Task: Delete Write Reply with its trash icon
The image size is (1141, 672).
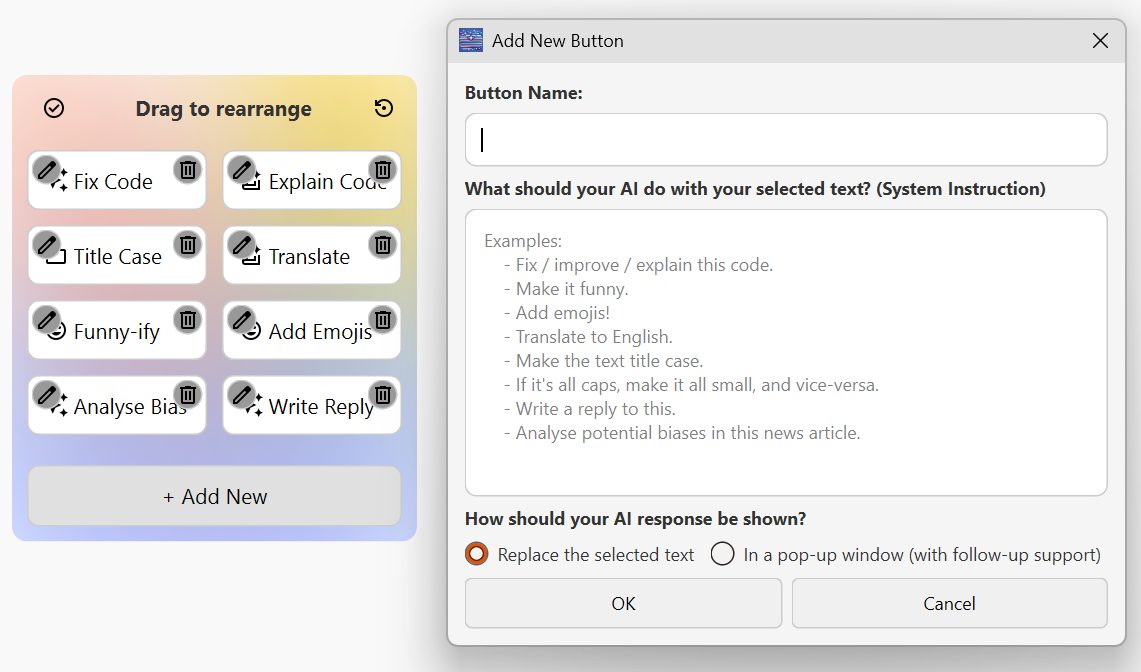Action: coord(382,396)
